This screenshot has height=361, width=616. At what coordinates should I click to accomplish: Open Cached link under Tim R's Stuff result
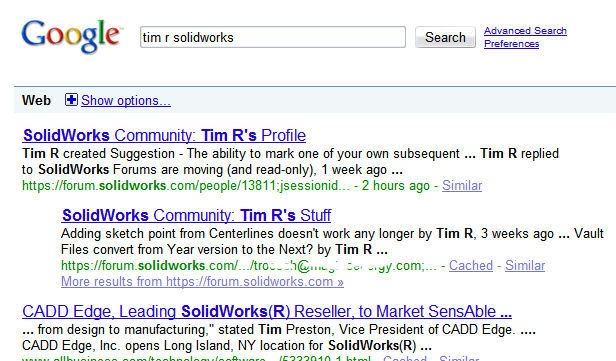[x=471, y=266]
